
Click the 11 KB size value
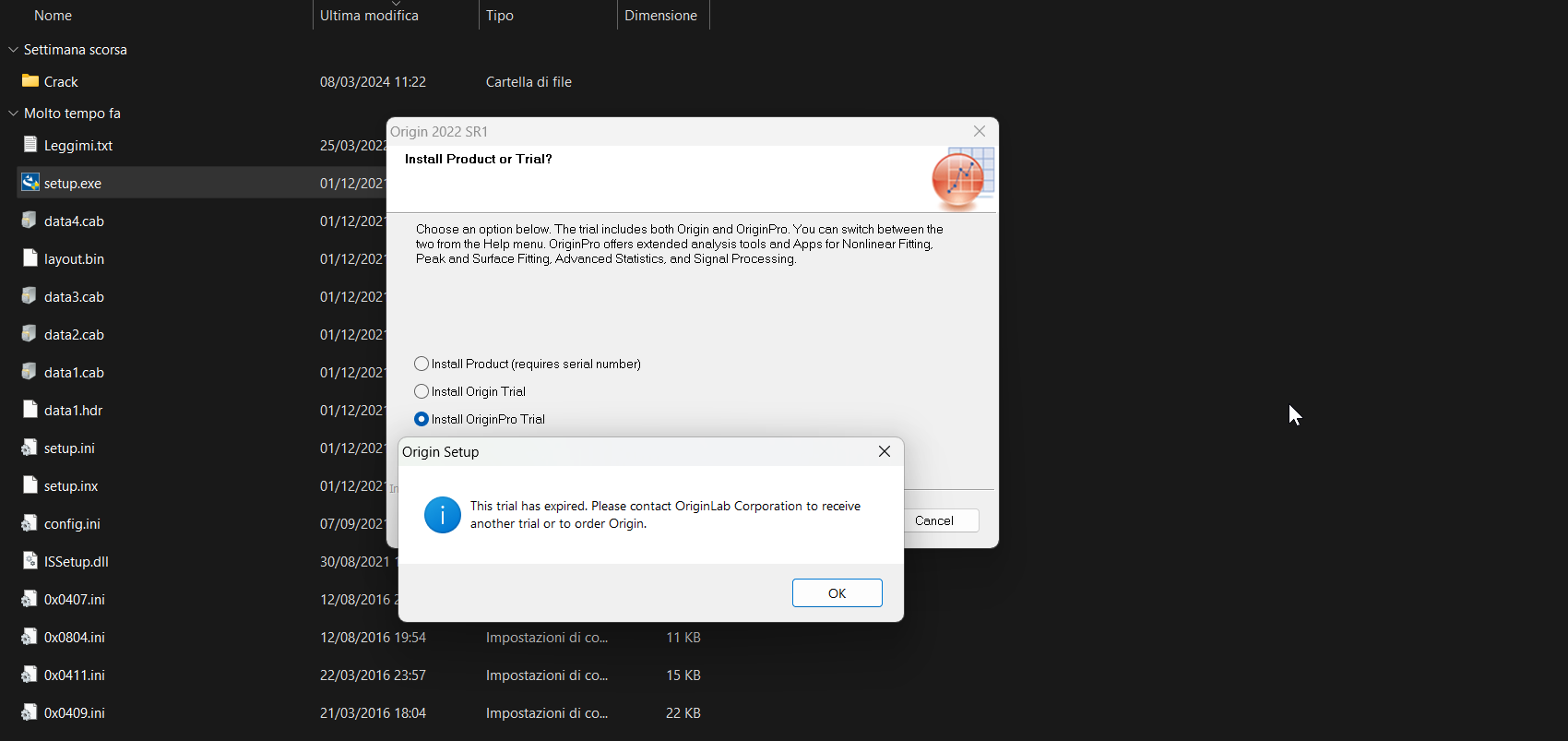(x=683, y=638)
